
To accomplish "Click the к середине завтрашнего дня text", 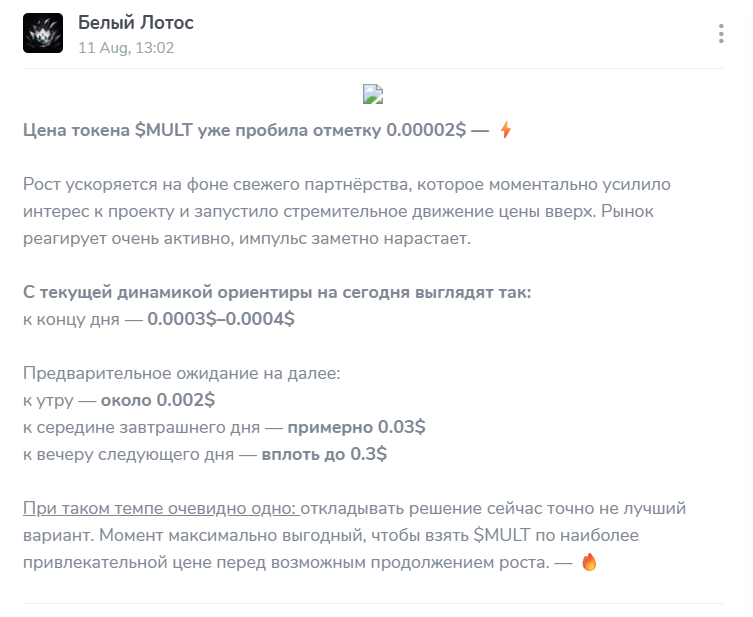I will 141,428.
